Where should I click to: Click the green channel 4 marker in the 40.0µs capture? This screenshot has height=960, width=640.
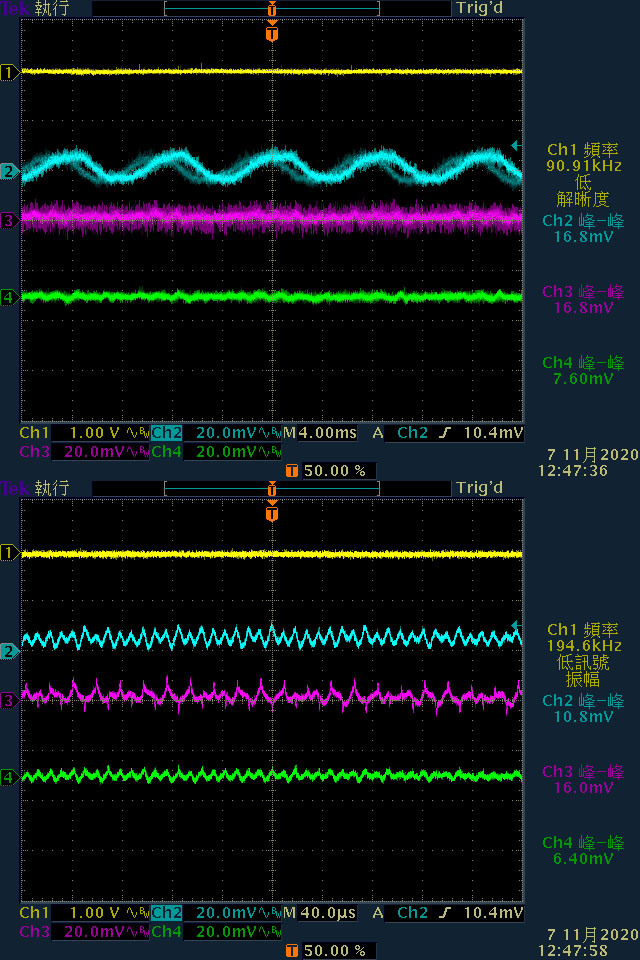(9, 778)
